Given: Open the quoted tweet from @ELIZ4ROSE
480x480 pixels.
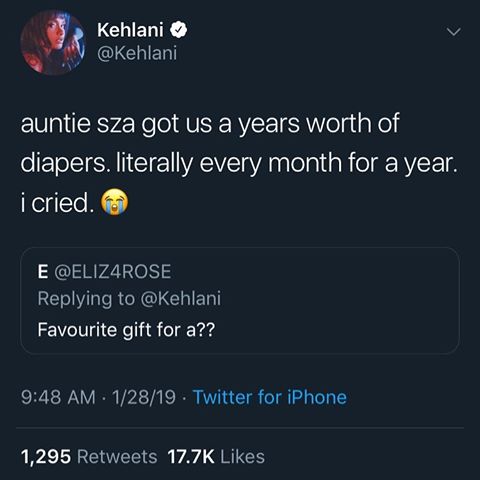Looking at the screenshot, I should (240, 301).
